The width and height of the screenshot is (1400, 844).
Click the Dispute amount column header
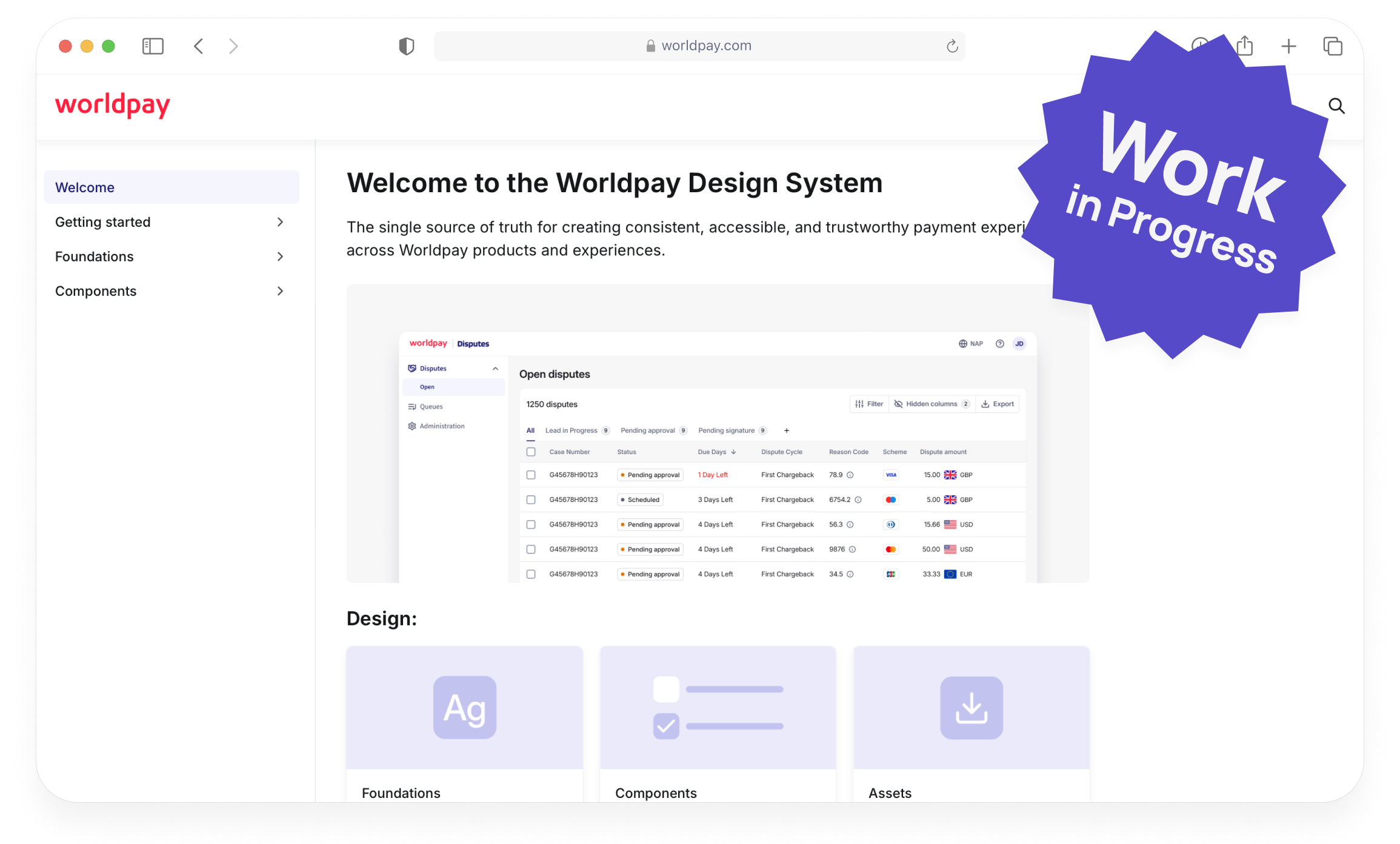pos(943,452)
